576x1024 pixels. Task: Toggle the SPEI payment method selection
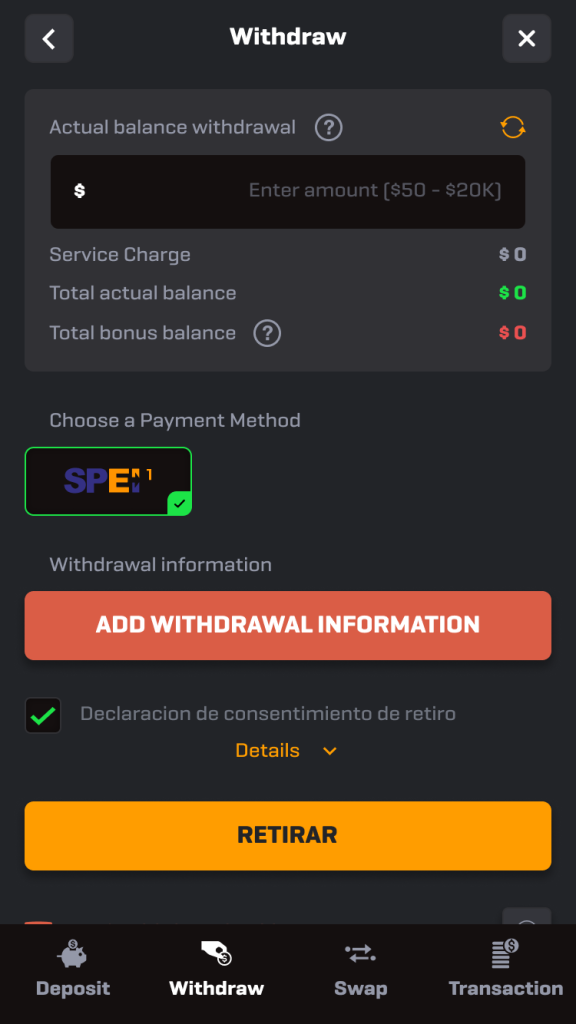pyautogui.click(x=108, y=481)
